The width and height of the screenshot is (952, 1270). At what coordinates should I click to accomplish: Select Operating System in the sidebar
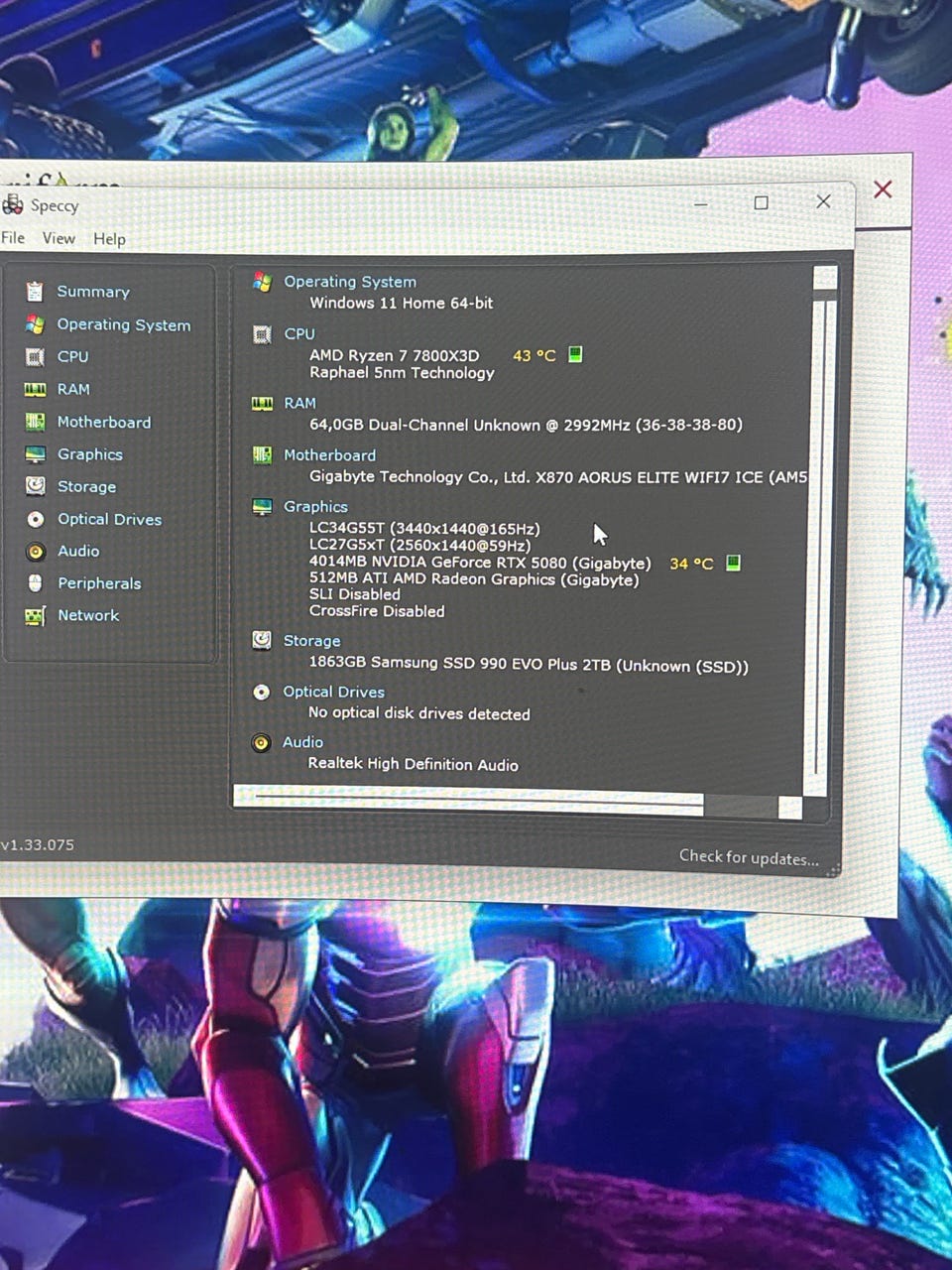(124, 324)
